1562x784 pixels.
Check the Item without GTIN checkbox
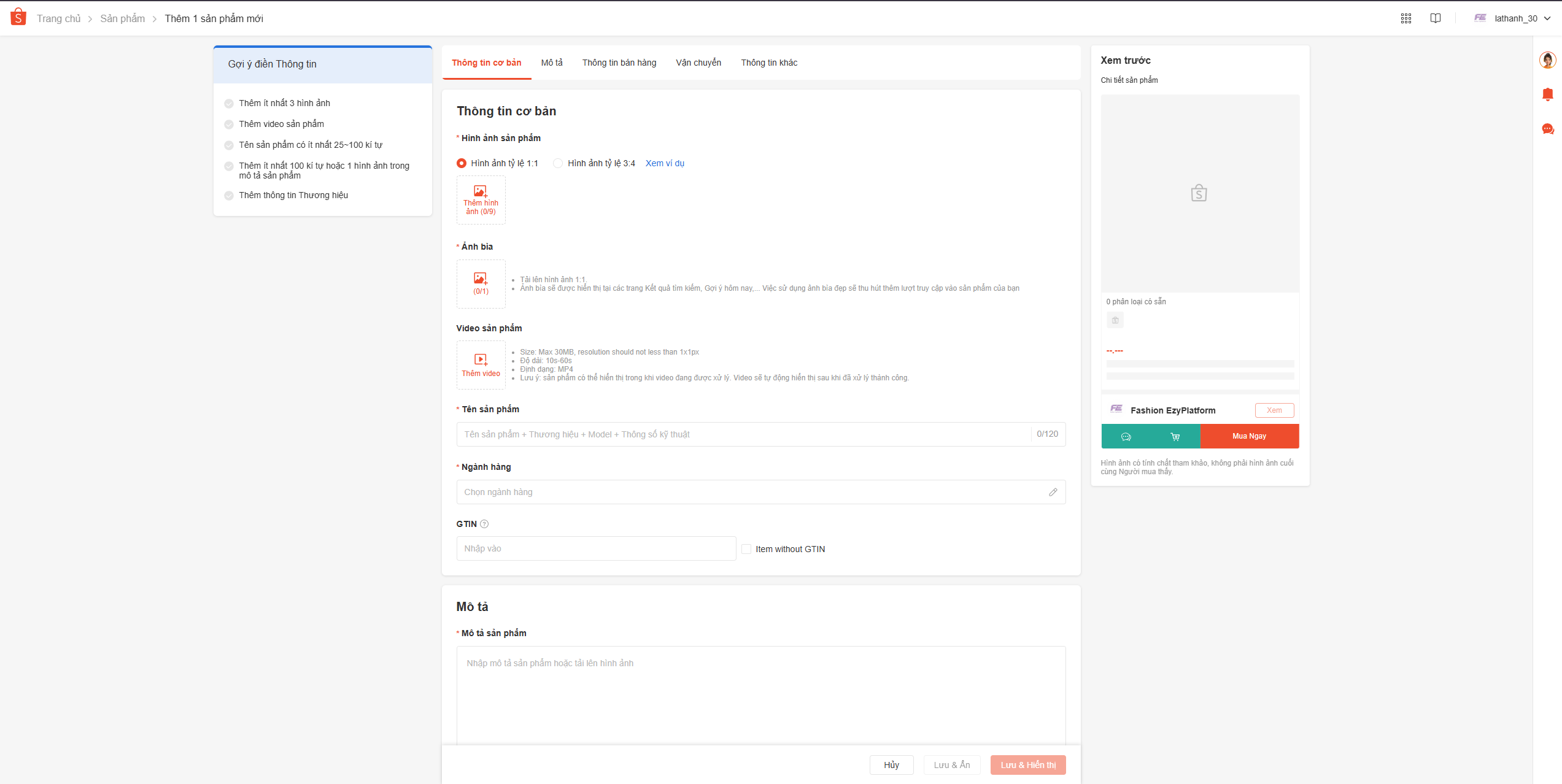tap(746, 549)
